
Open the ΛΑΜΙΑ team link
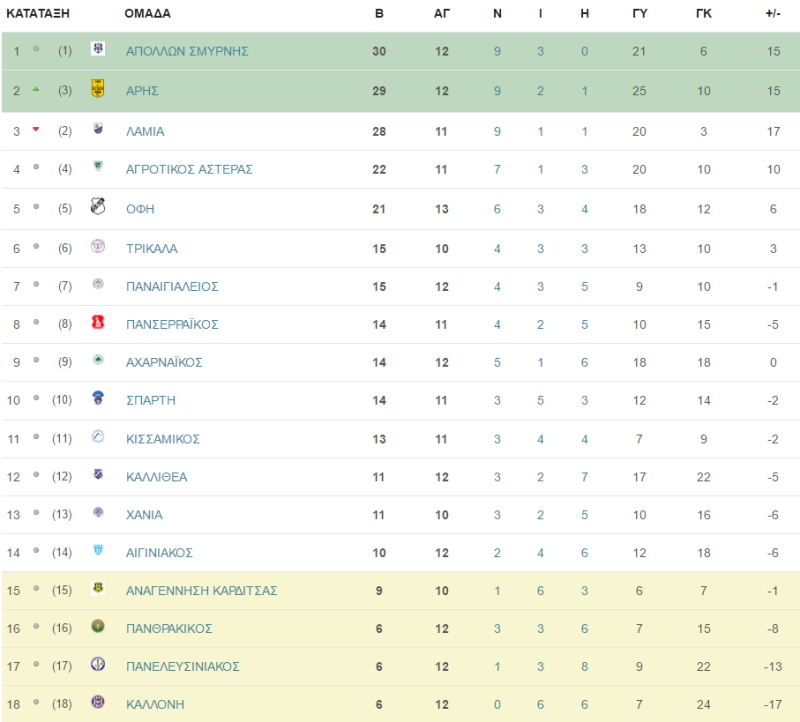145,132
